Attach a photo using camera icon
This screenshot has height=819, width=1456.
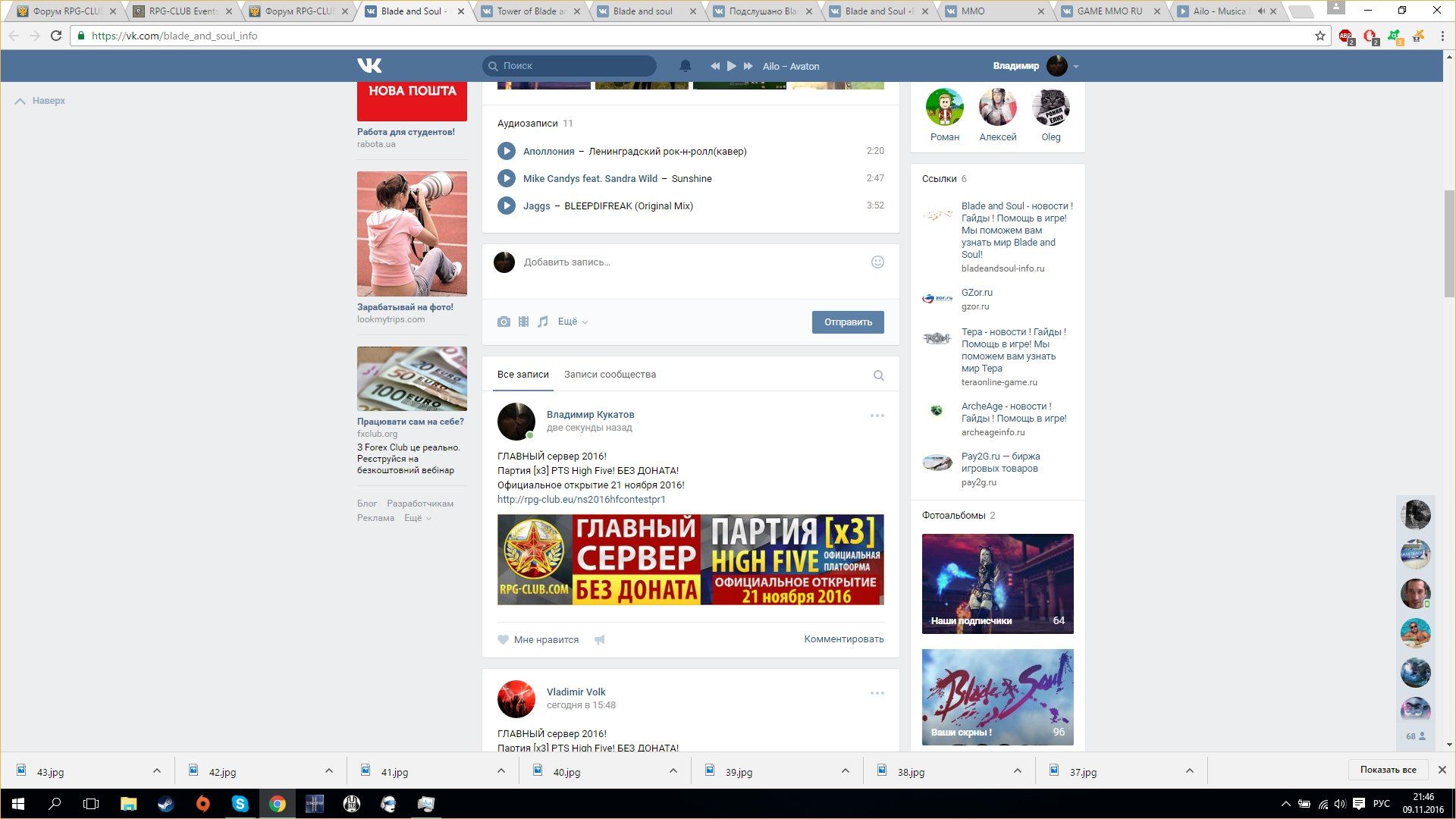(504, 322)
